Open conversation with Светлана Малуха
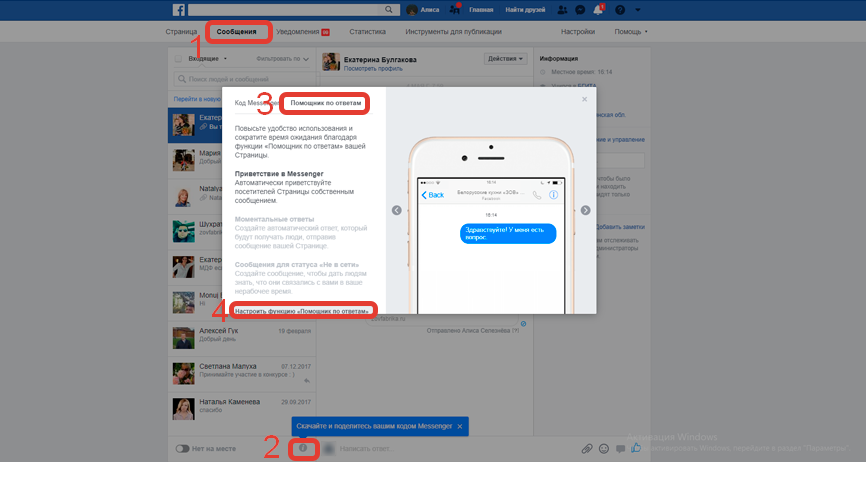 242,374
